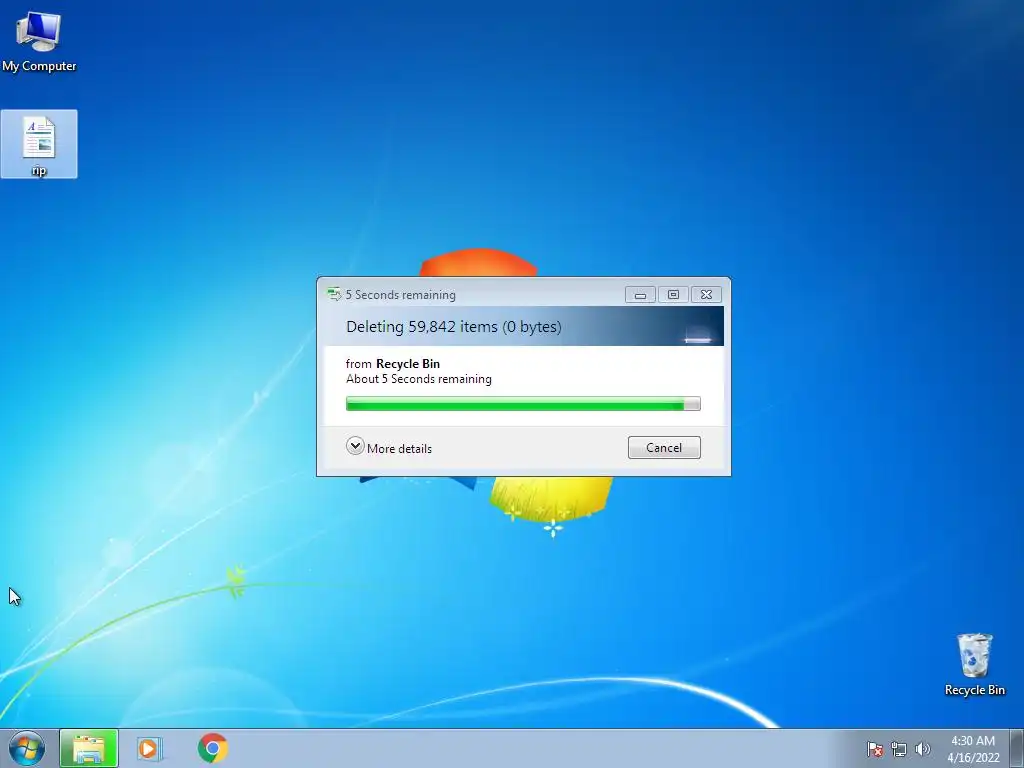The image size is (1024, 768).
Task: Click the "Deleting 59,842 items" header text
Action: pyautogui.click(x=453, y=327)
